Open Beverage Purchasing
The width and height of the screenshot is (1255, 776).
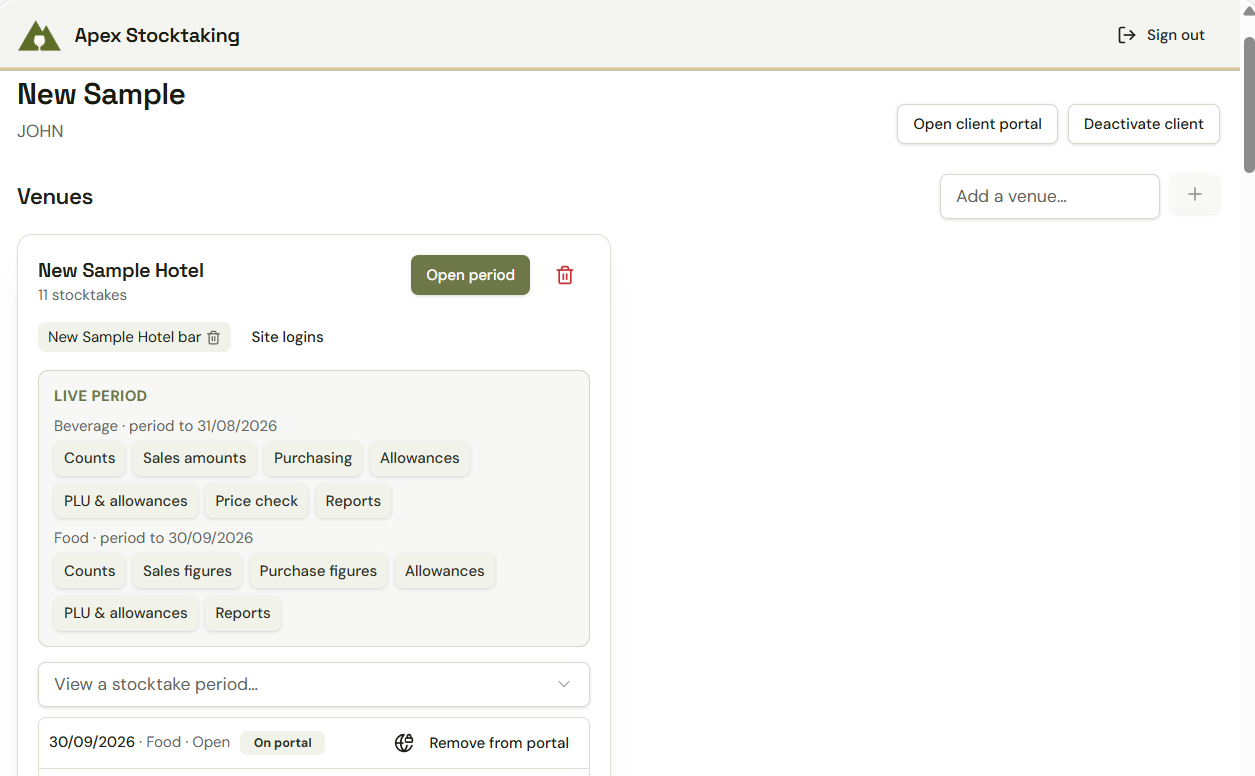tap(313, 458)
